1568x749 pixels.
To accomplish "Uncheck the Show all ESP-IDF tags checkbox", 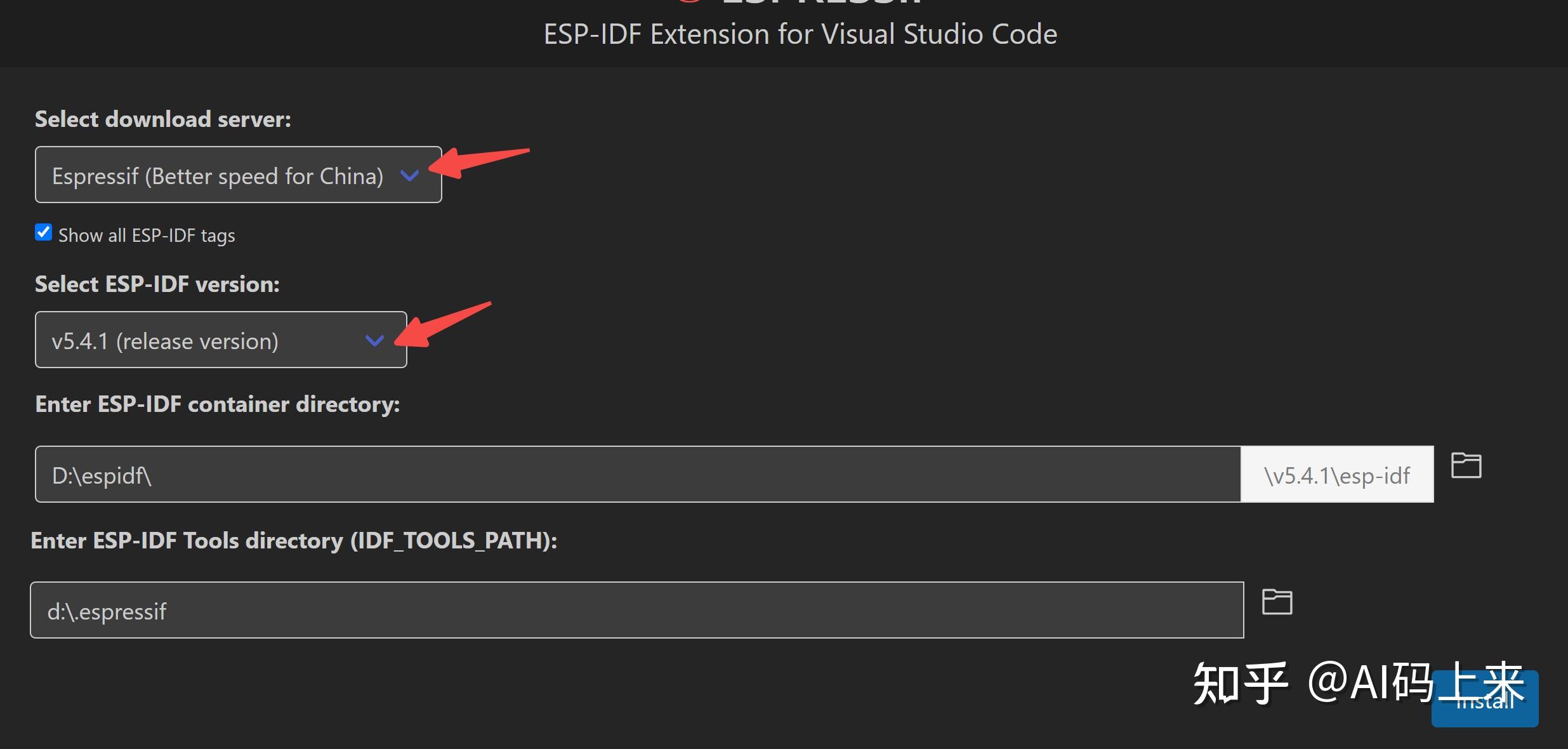I will [x=43, y=233].
